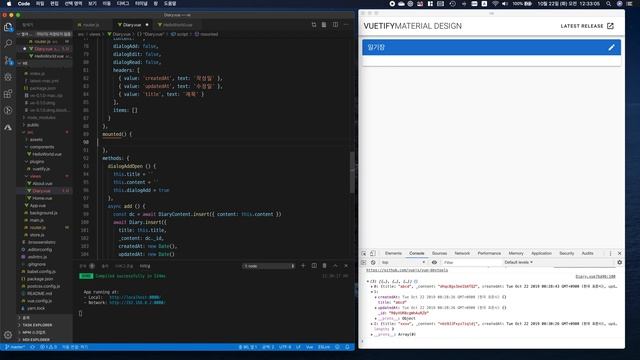Viewport: 640px width, 360px height.
Task: Open the vue-devtools GitHub link in console
Action: pos(407,270)
